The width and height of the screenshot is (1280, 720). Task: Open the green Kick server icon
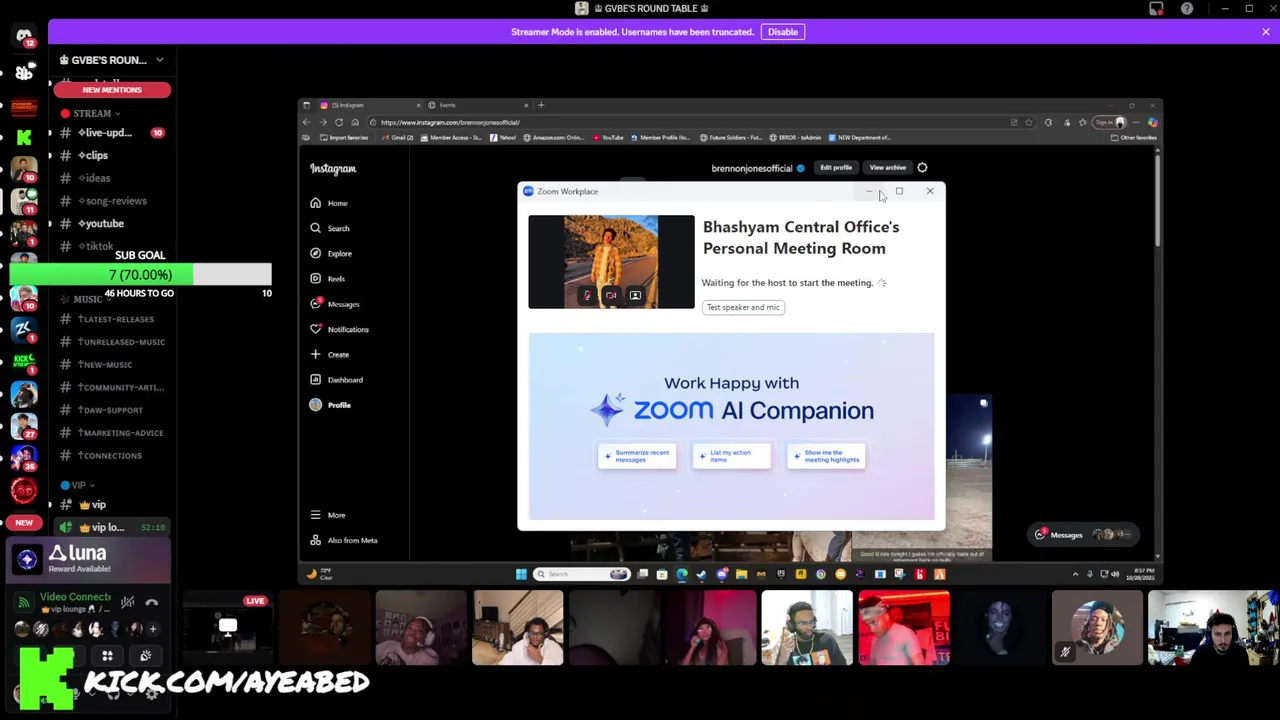(24, 138)
